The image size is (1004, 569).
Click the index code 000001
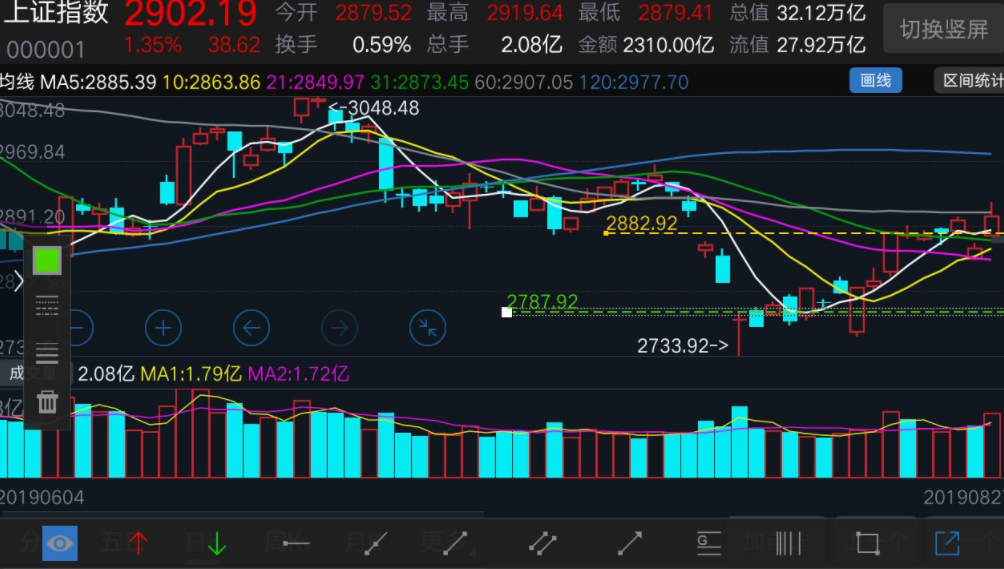[x=45, y=49]
